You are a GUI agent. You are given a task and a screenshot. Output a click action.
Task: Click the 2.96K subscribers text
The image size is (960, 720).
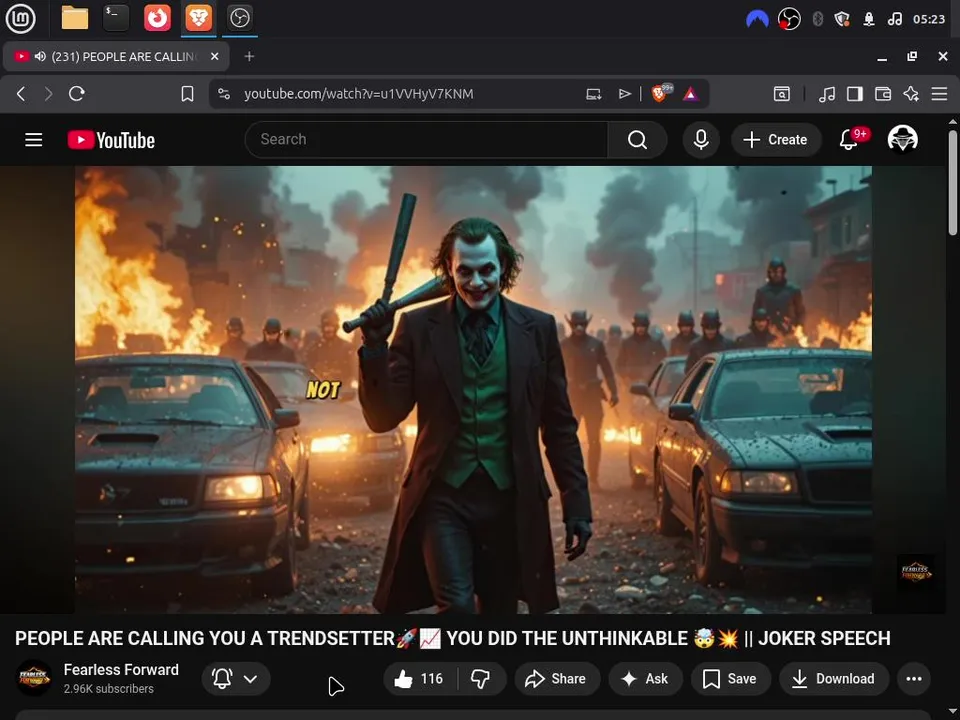coord(108,689)
